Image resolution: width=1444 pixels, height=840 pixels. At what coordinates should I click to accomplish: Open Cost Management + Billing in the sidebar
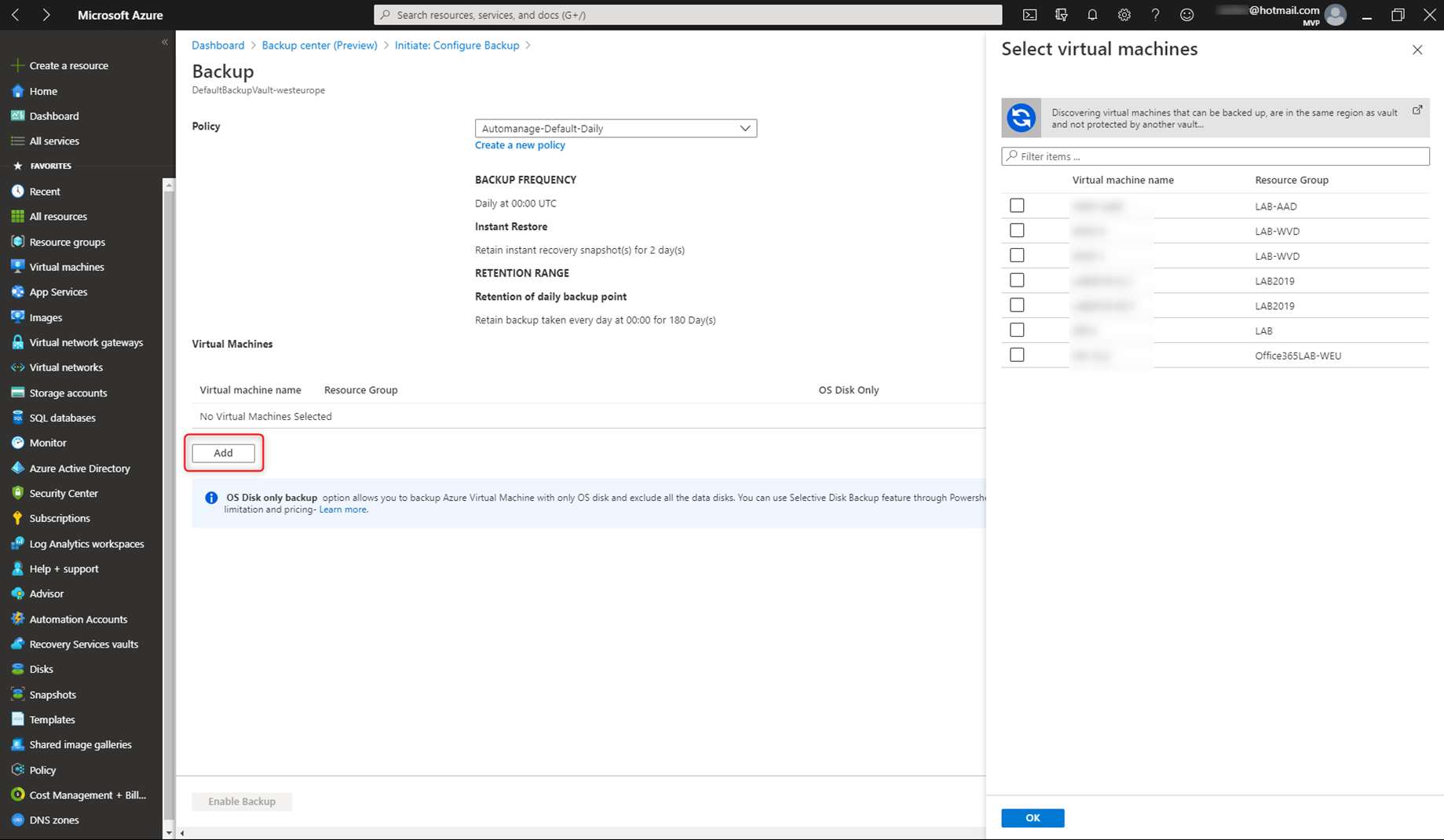pos(88,795)
